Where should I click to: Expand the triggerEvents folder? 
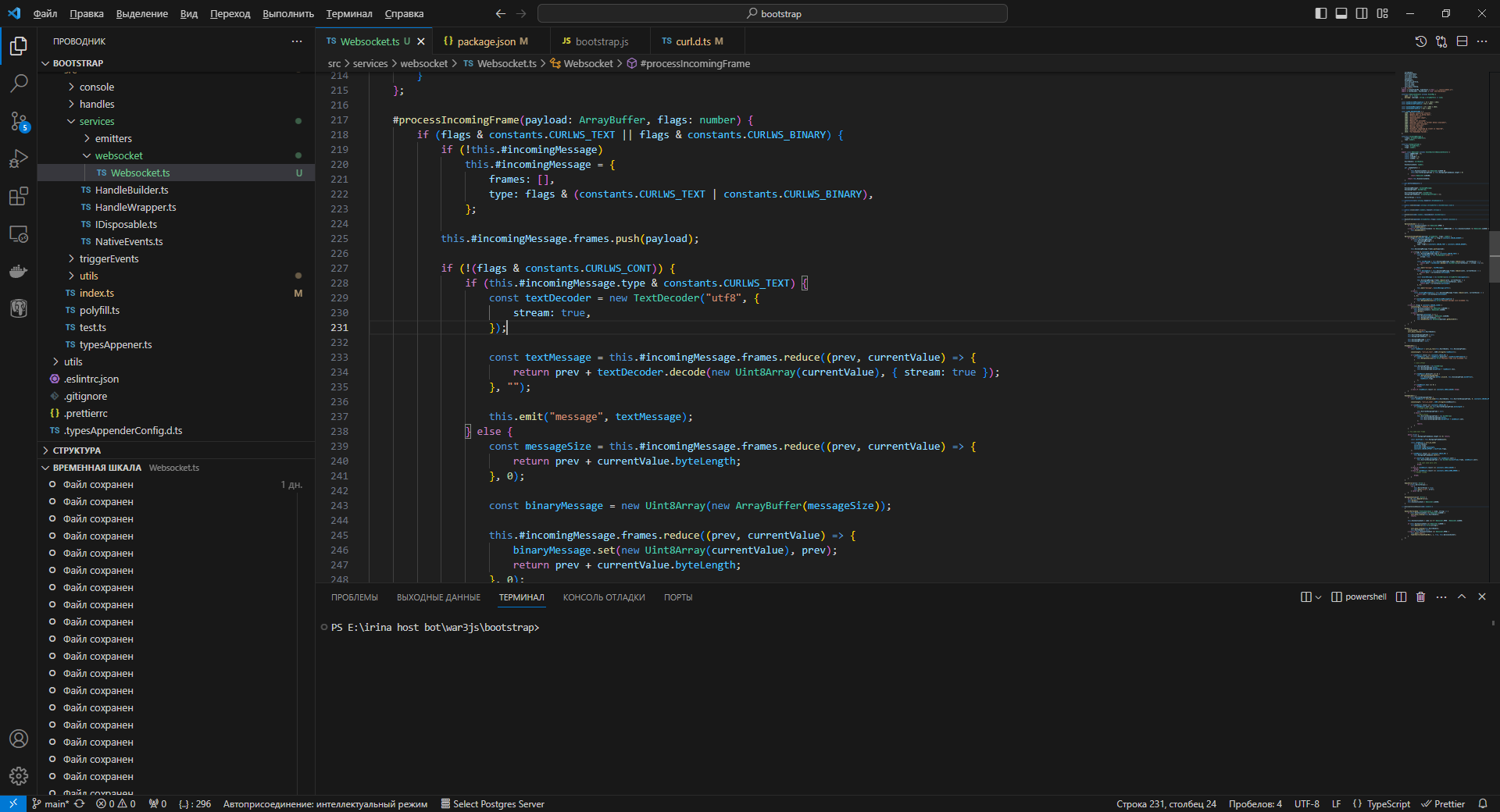109,258
